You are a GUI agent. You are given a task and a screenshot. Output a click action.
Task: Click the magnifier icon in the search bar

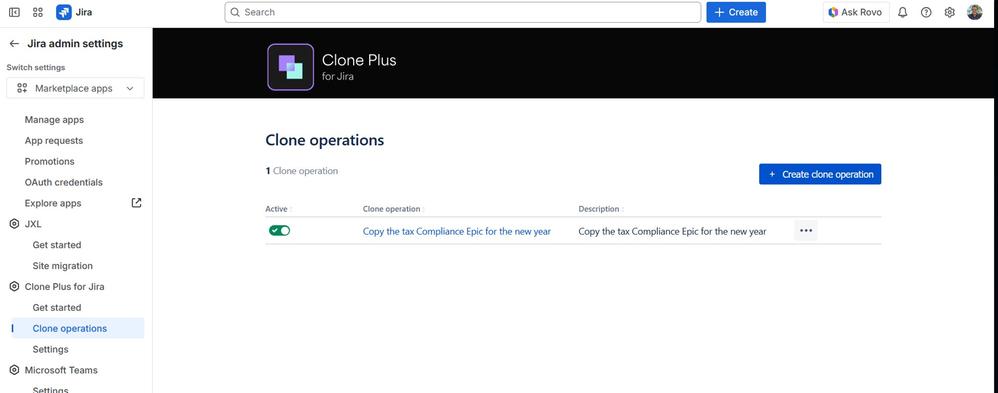pos(235,12)
